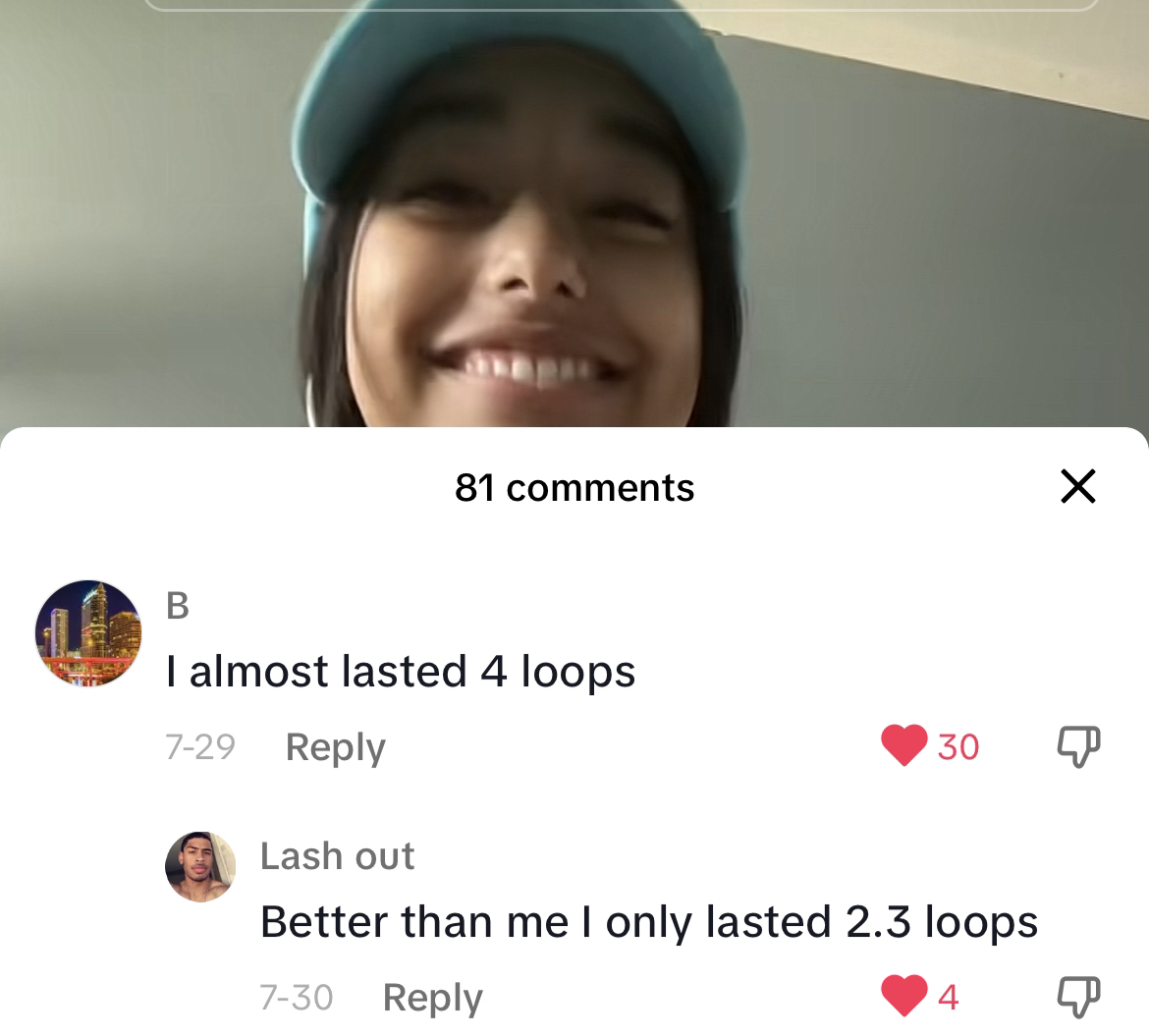Viewport: 1149px width, 1036px height.
Task: Open B's city skyline profile picture
Action: point(88,633)
